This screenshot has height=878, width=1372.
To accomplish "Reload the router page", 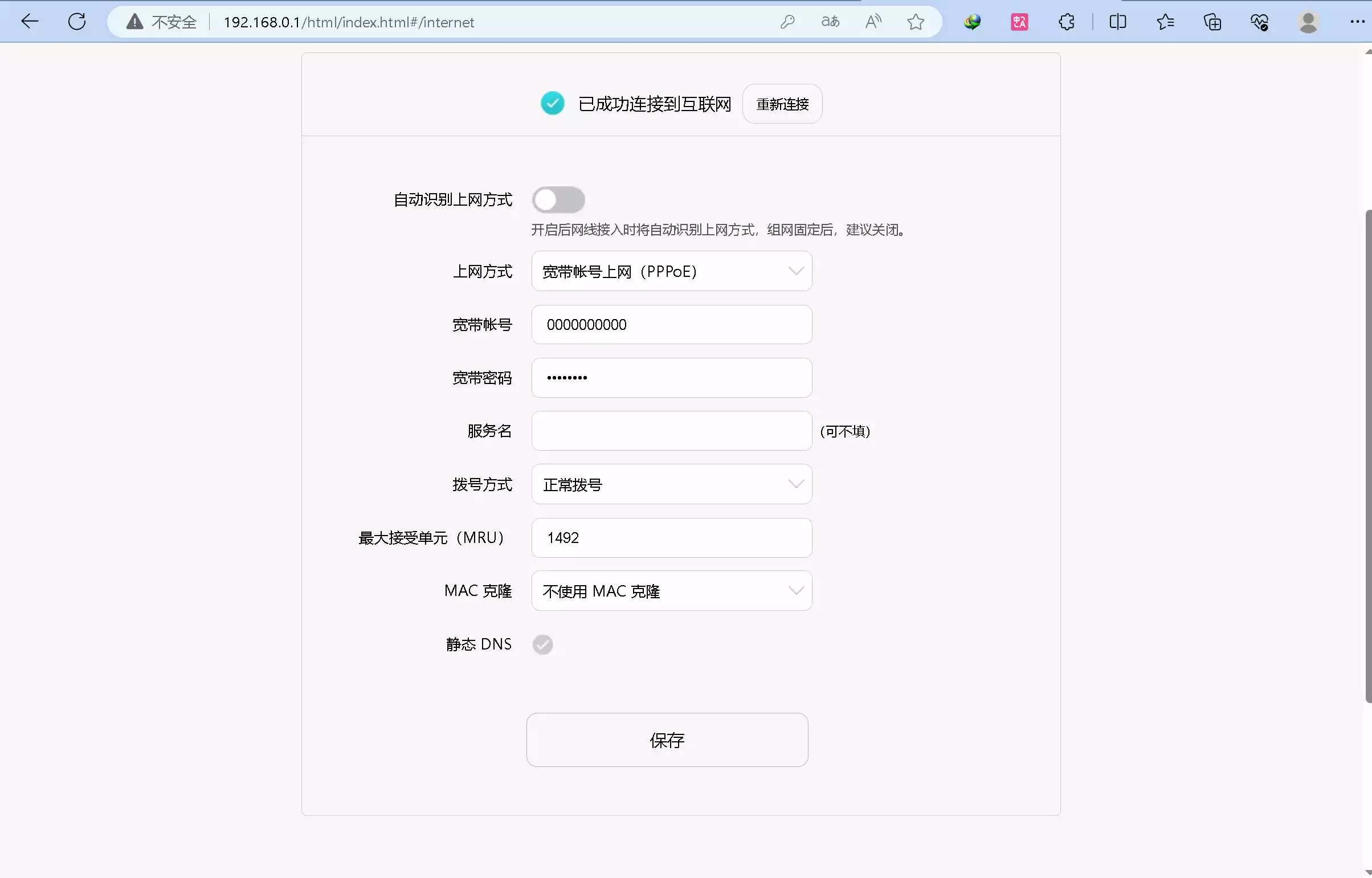I will (x=77, y=22).
